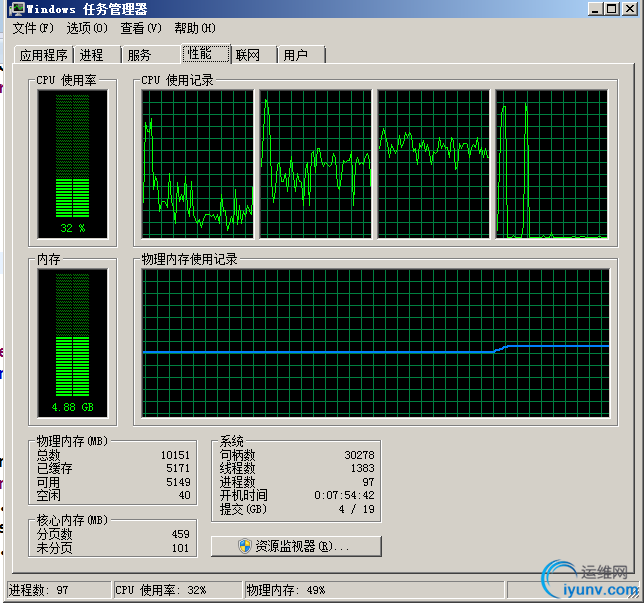This screenshot has height=606, width=644.
Task: Click the 已缓存 value 5171
Action: tap(178, 468)
